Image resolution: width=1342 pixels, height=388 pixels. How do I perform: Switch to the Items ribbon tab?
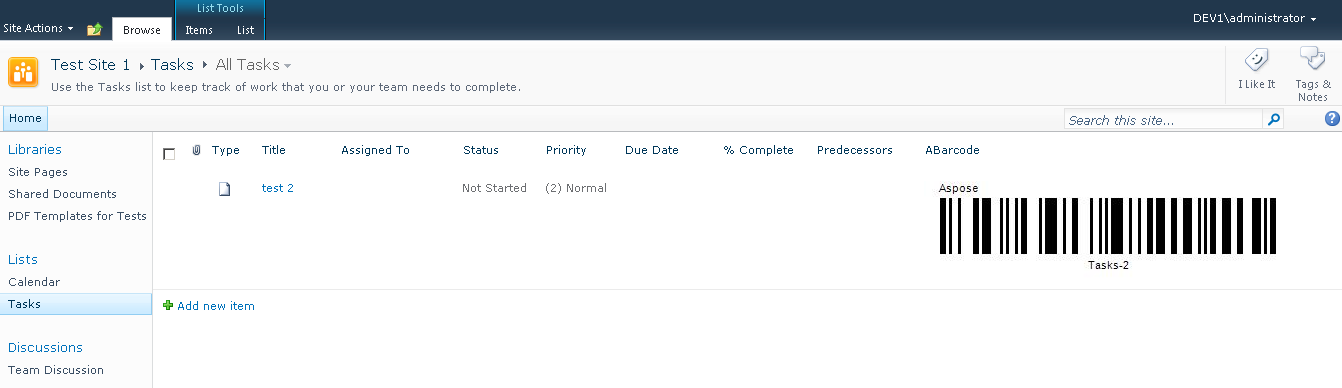(x=199, y=30)
